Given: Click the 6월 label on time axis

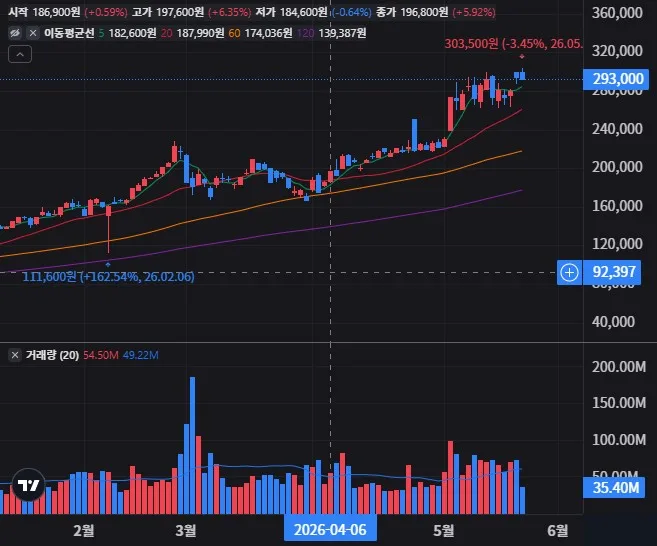Looking at the screenshot, I should coord(558,530).
